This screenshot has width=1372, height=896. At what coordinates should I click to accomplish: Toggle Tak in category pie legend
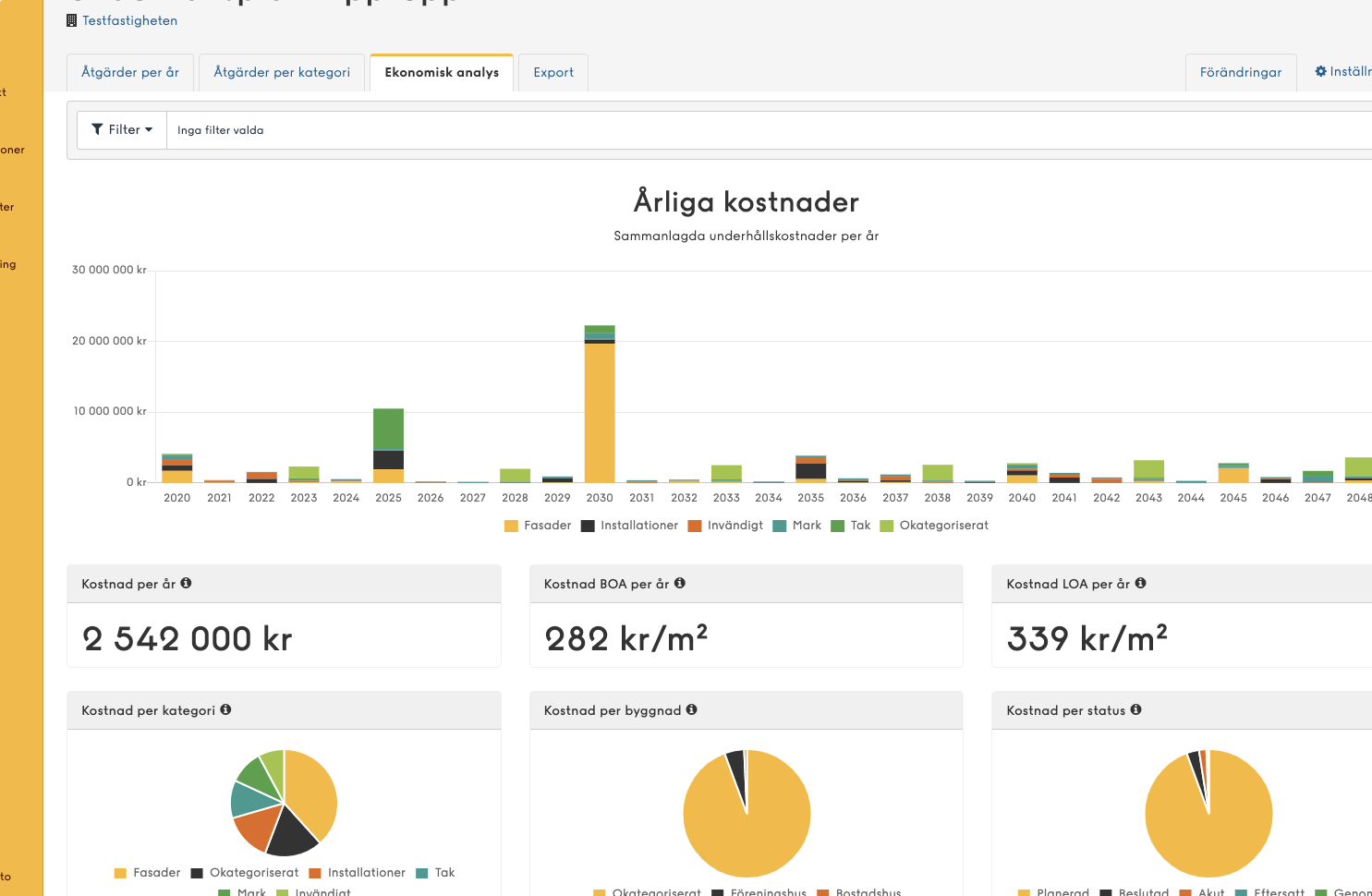(435, 873)
